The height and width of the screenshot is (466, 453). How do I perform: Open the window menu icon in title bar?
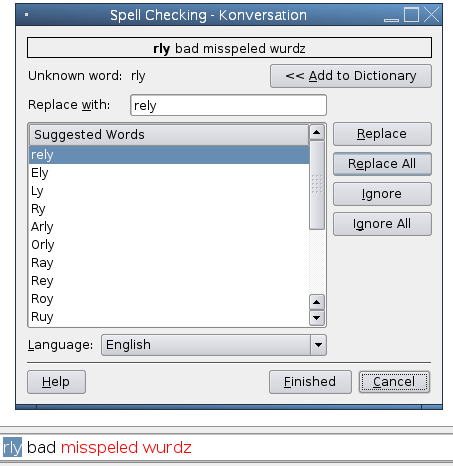[x=26, y=14]
